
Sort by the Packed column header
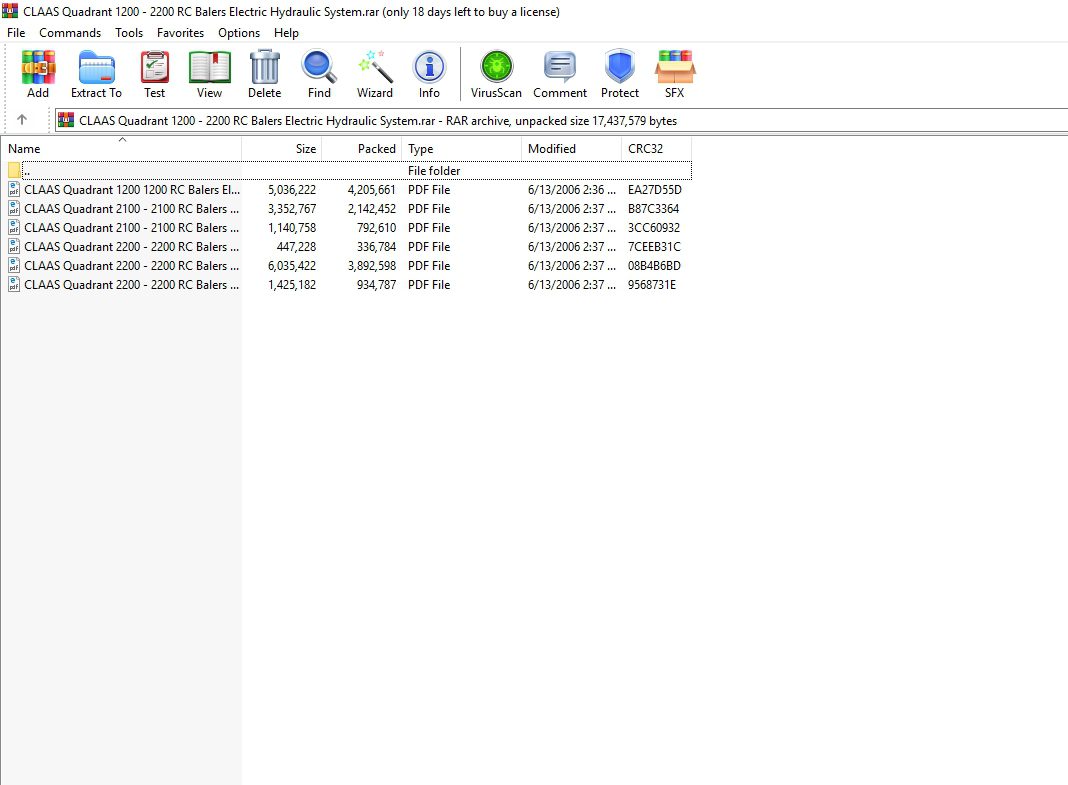click(362, 148)
